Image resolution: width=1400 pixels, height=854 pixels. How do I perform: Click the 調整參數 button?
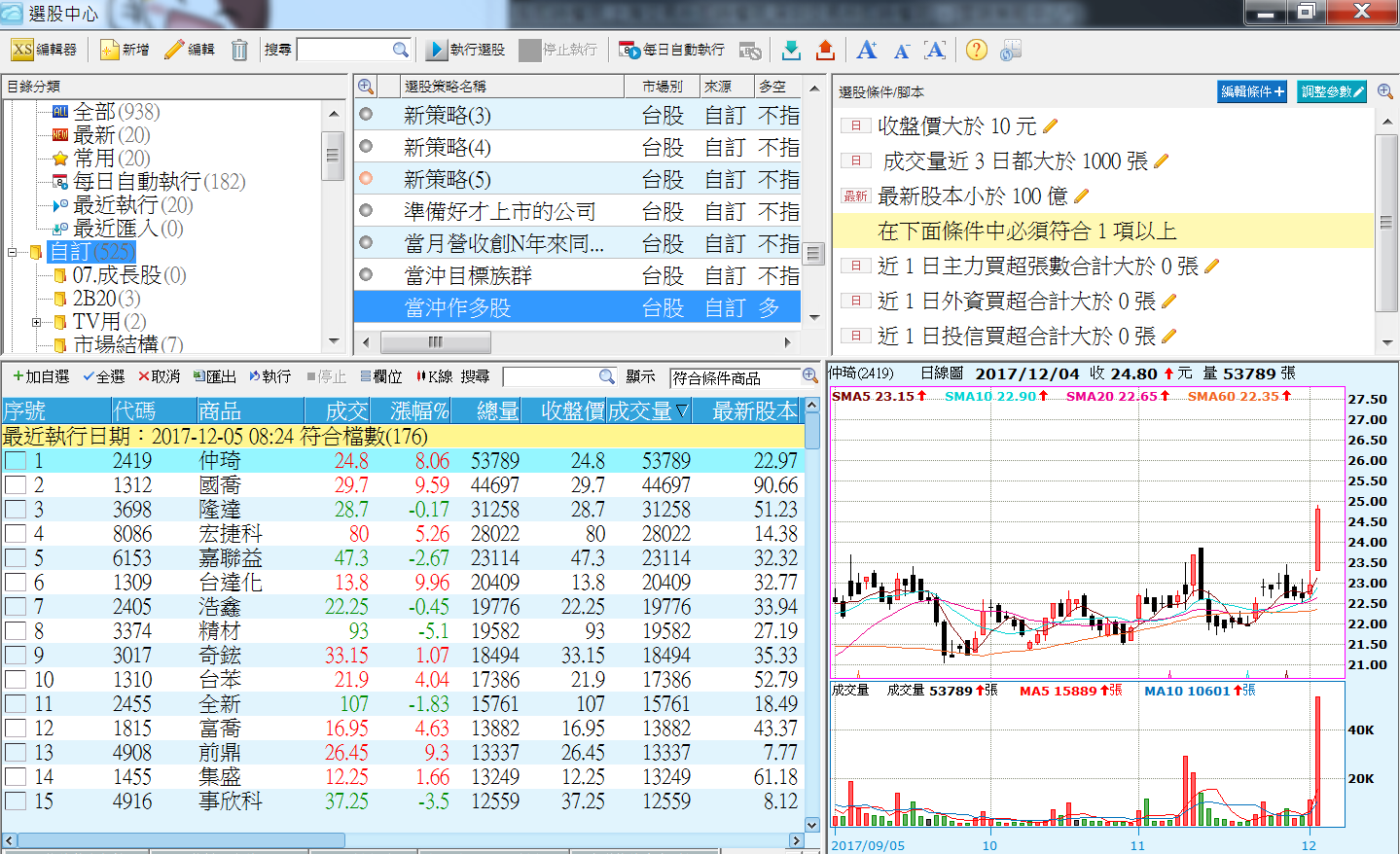(1331, 91)
